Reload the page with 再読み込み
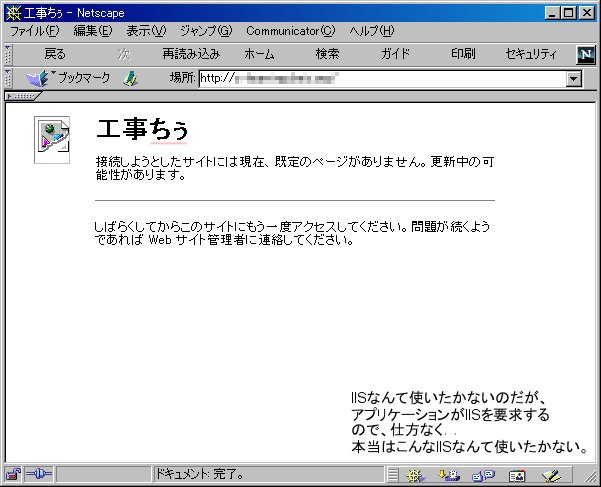 tap(191, 54)
